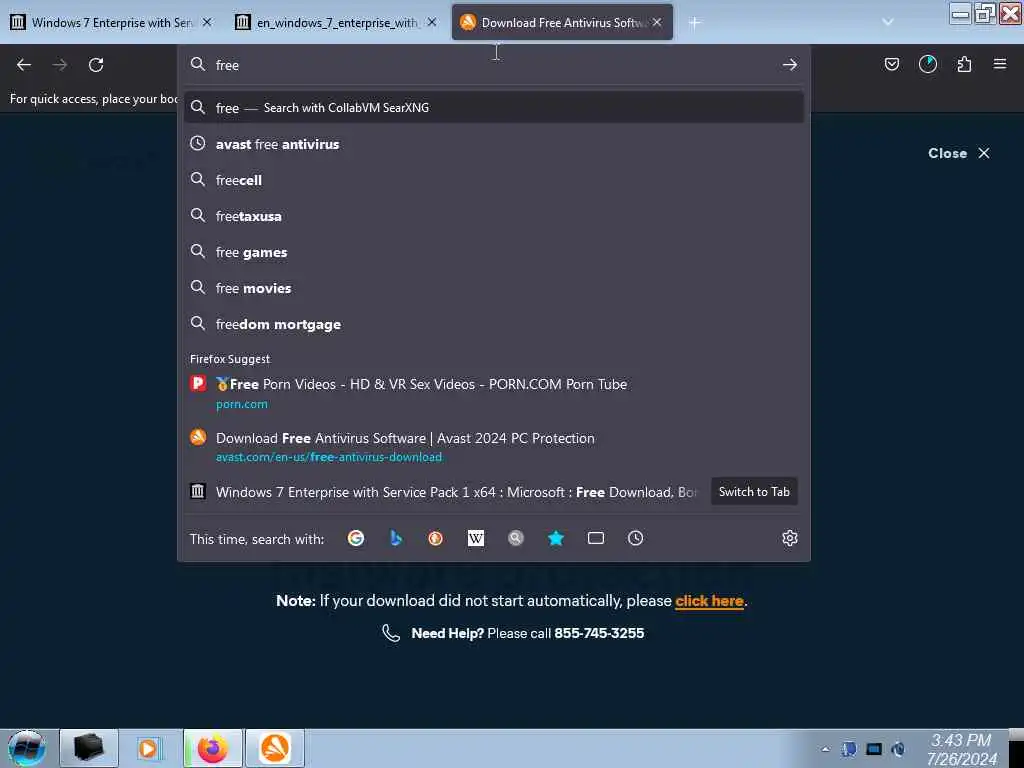
Task: Search this time with Bing
Action: point(396,538)
